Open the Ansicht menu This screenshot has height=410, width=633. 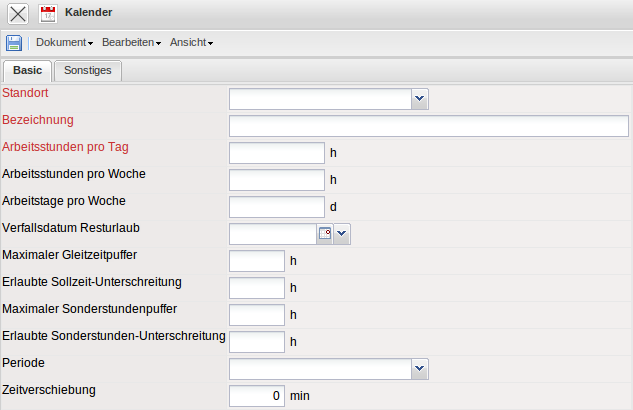191,43
